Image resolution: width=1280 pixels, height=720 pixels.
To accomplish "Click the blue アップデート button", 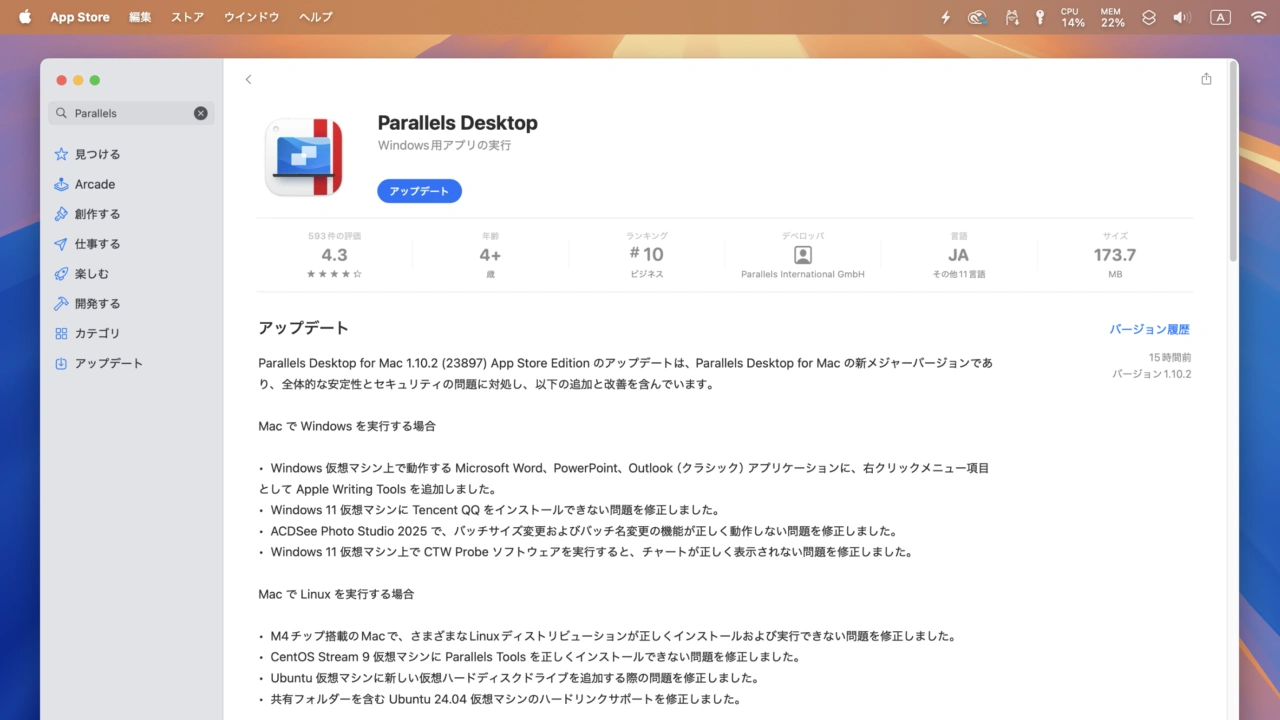I will [x=419, y=191].
